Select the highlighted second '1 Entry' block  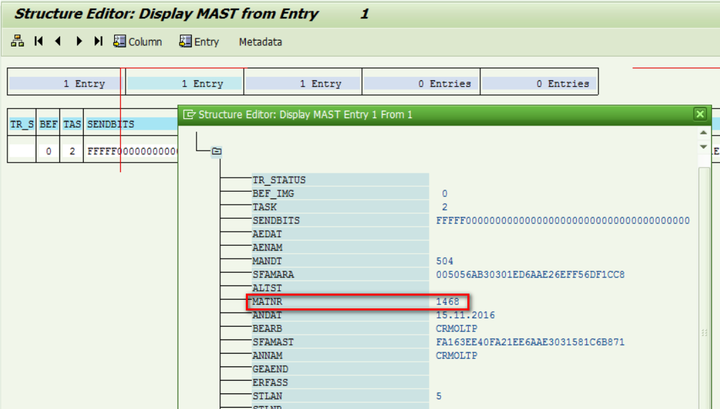click(x=185, y=84)
